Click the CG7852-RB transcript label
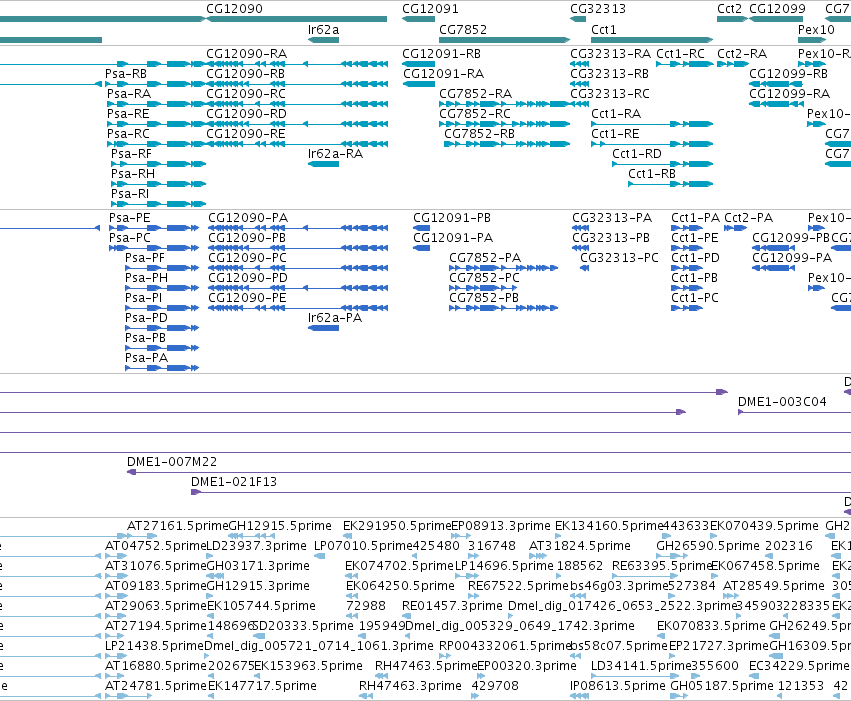 [x=479, y=134]
